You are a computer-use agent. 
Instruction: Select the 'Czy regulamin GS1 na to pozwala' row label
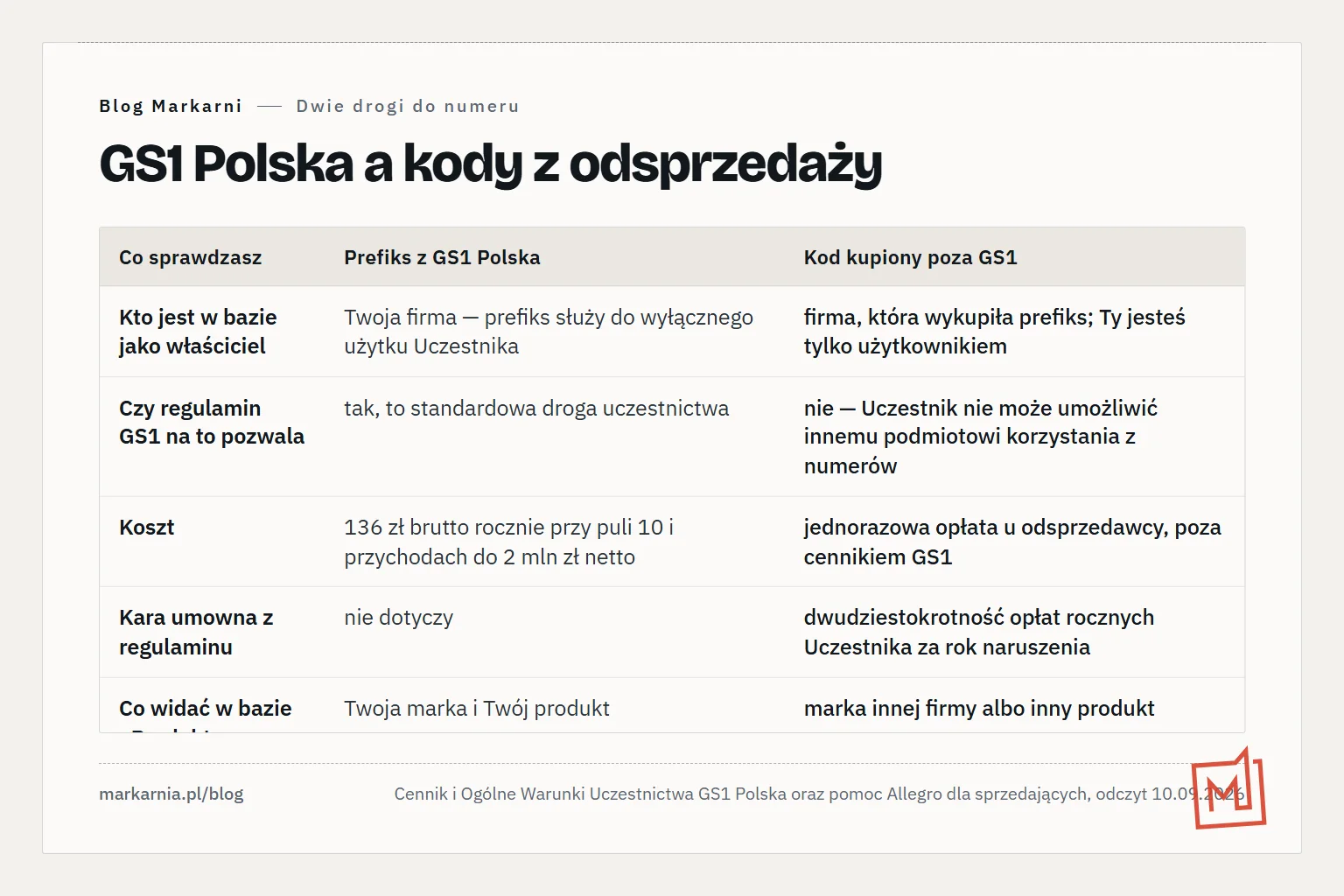point(212,423)
